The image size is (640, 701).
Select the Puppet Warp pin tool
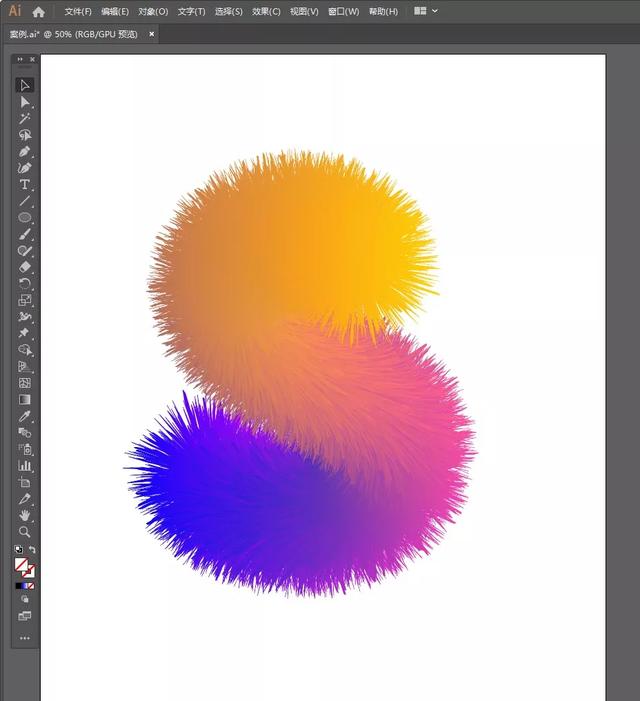click(25, 334)
